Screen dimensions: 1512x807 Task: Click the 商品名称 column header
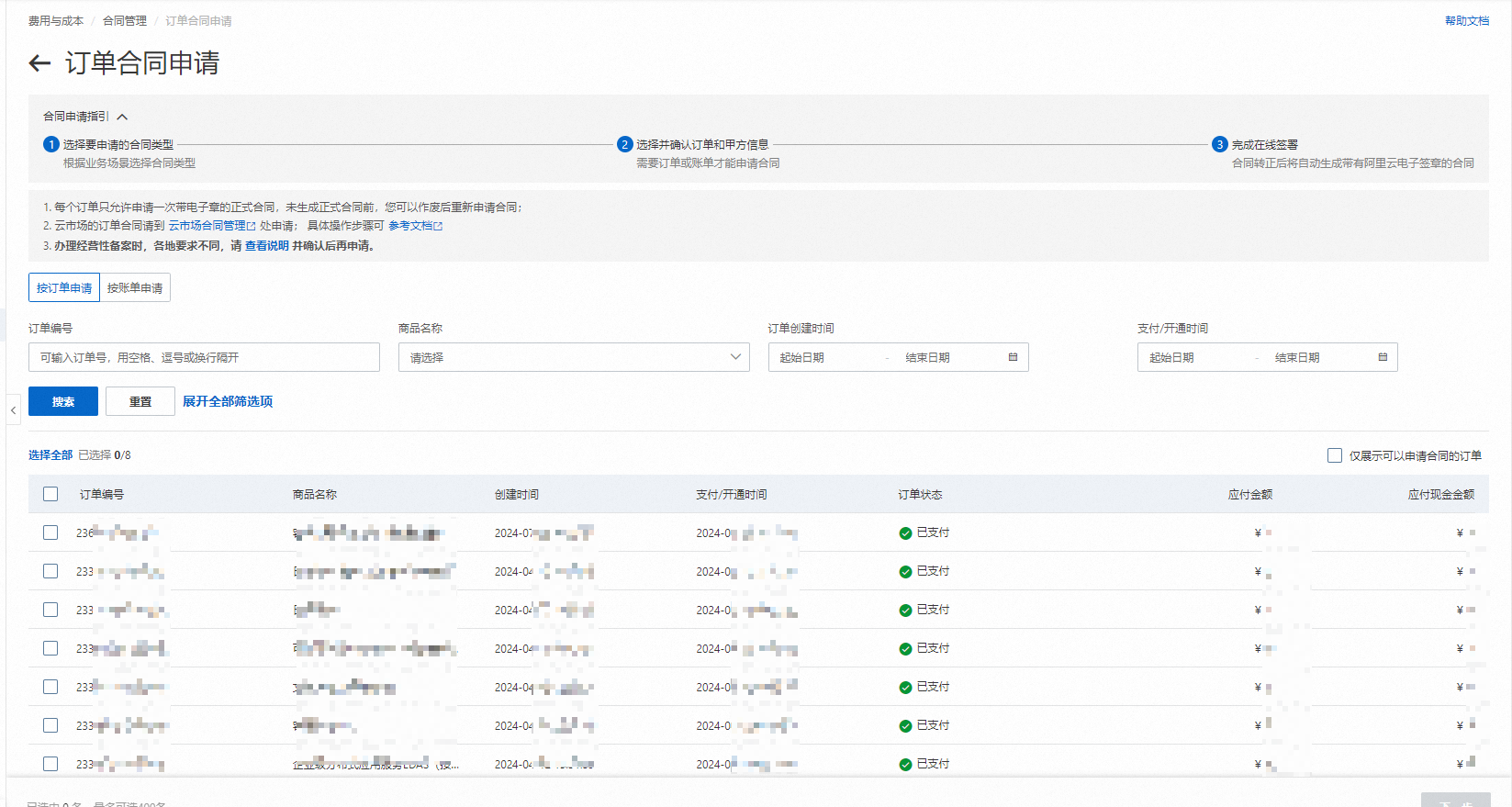point(315,494)
